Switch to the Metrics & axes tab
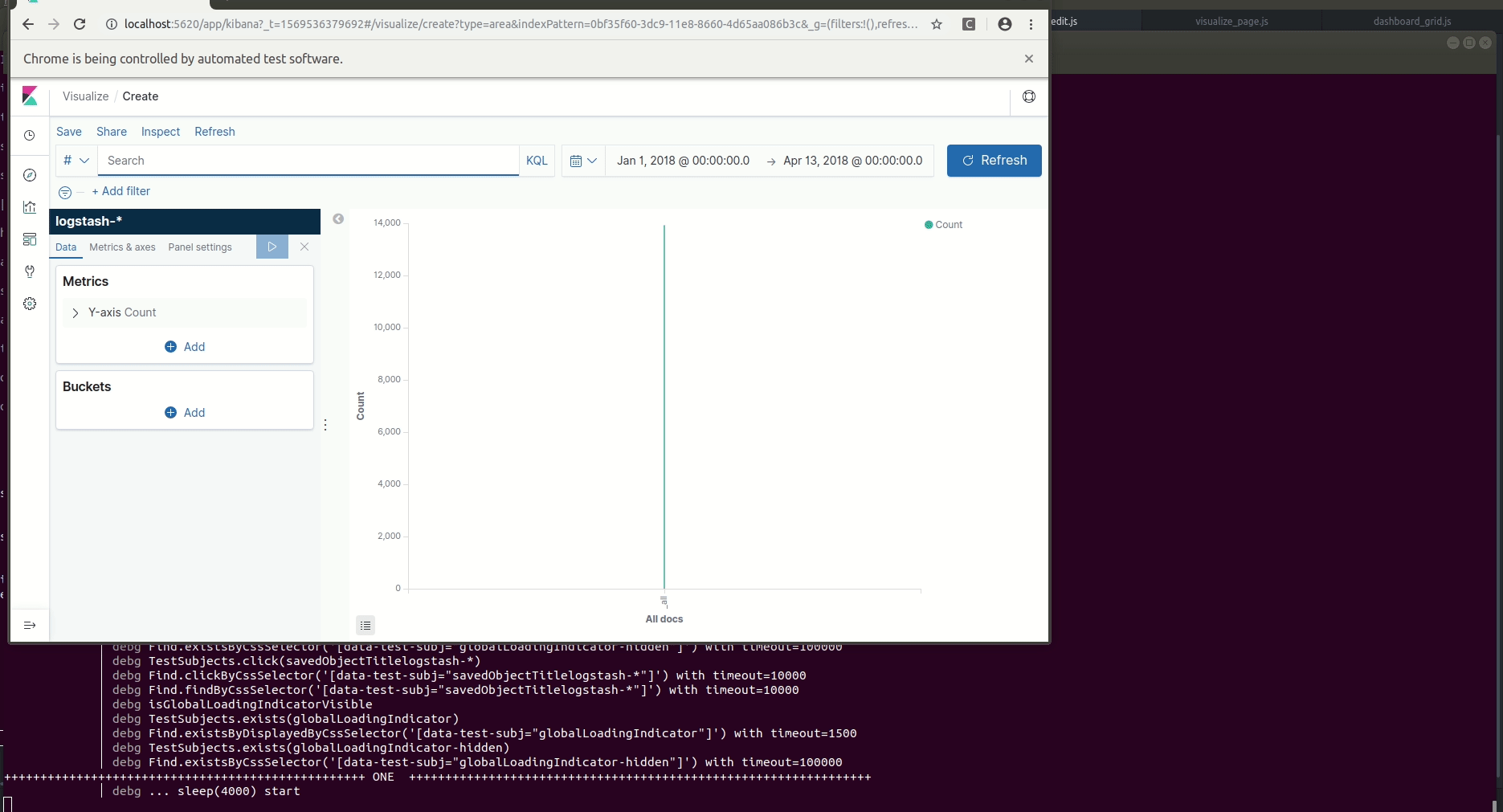The image size is (1503, 812). point(122,247)
